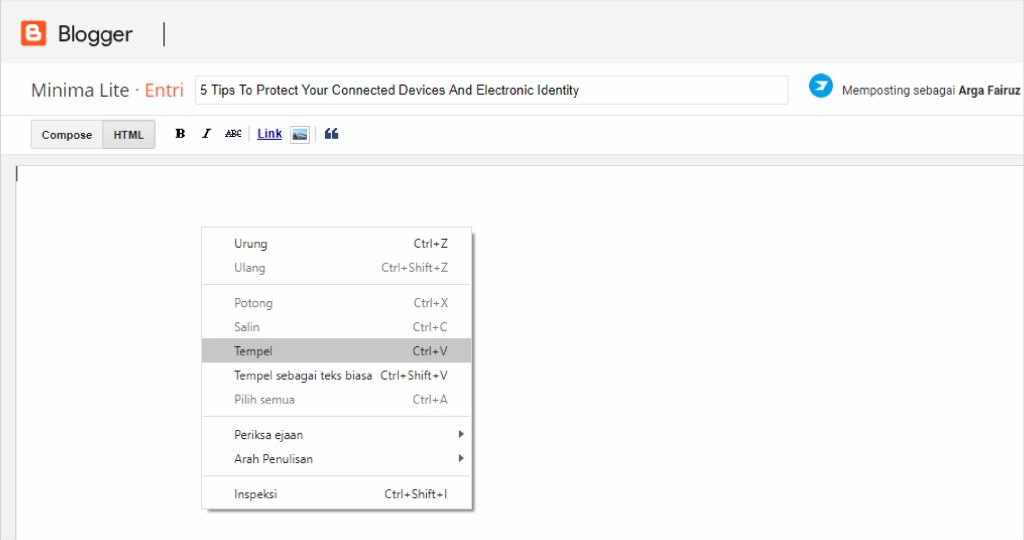Choose Urung from the context menu

click(336, 244)
